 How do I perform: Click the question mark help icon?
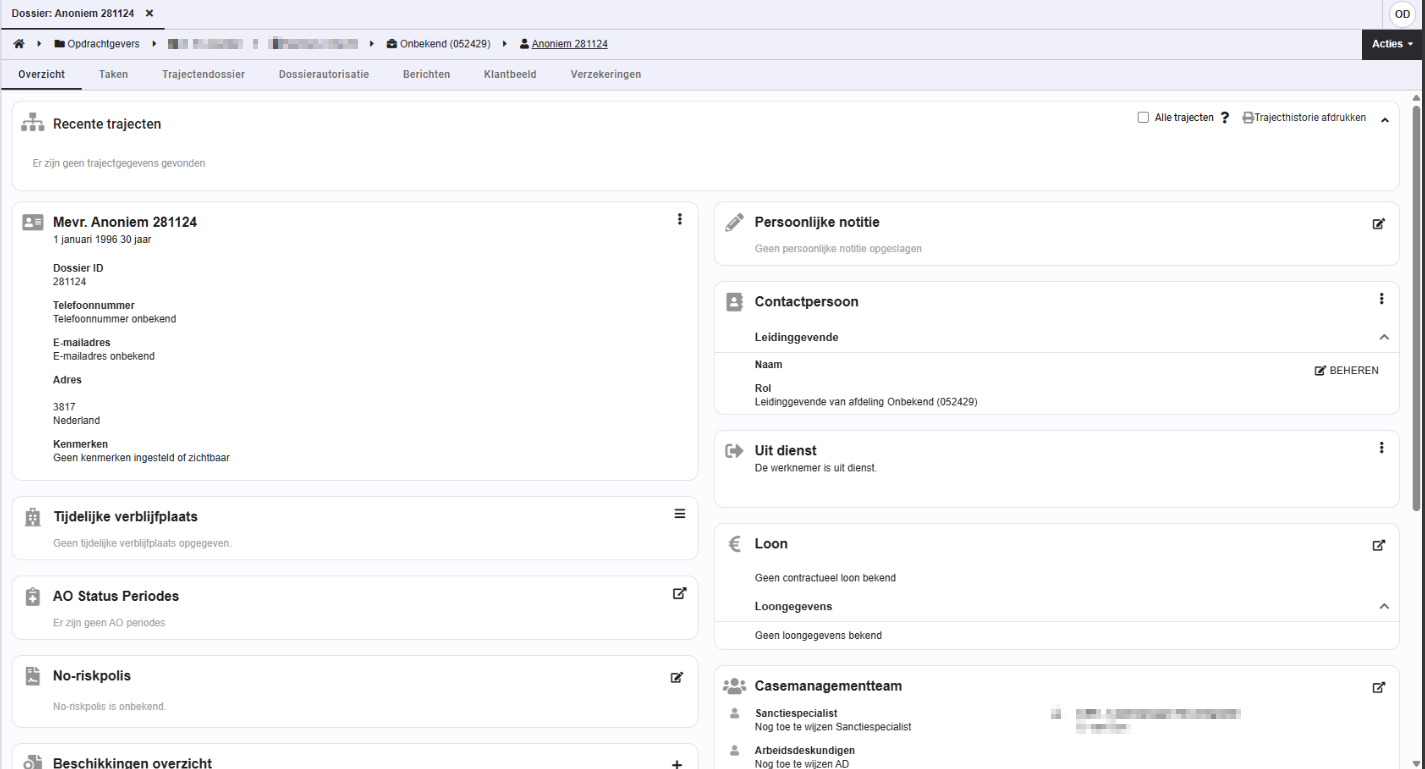pos(1225,118)
